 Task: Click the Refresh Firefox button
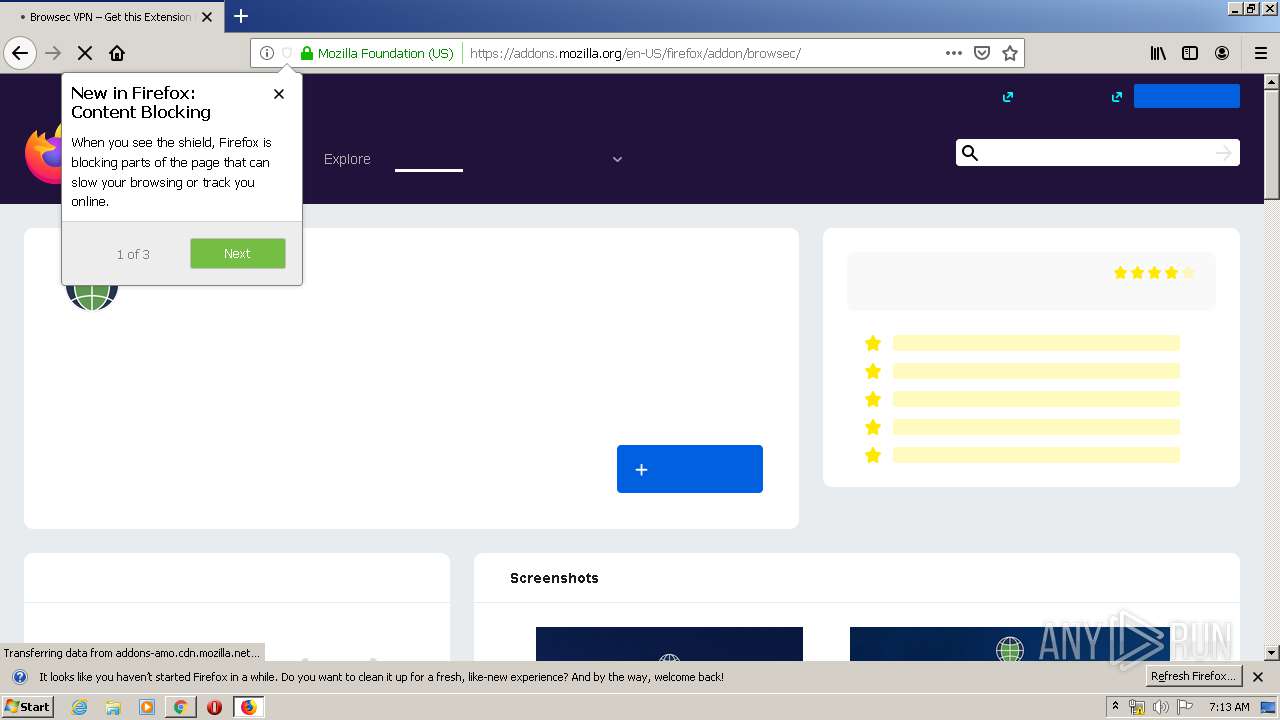(x=1194, y=676)
